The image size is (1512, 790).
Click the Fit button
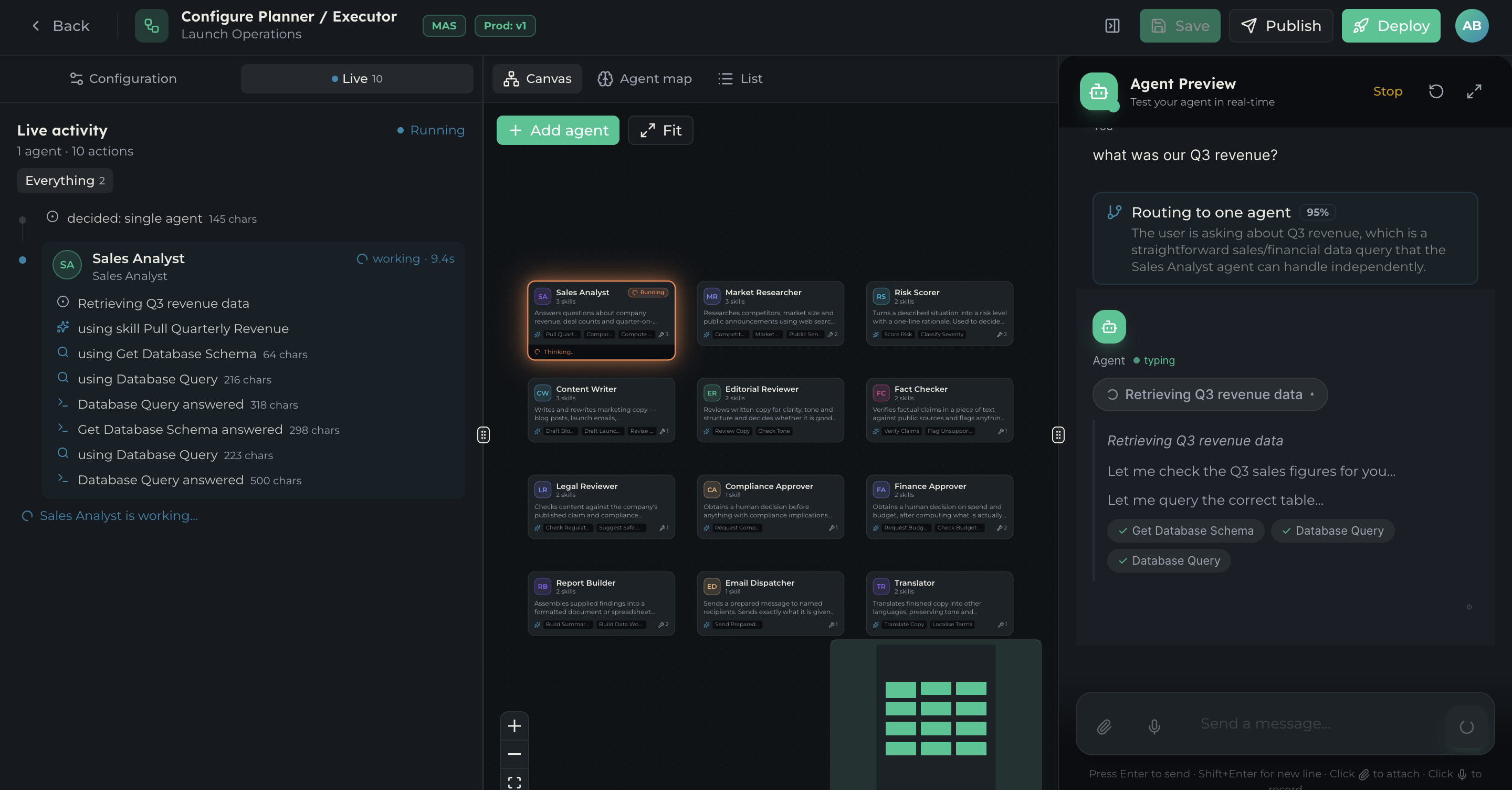point(660,130)
